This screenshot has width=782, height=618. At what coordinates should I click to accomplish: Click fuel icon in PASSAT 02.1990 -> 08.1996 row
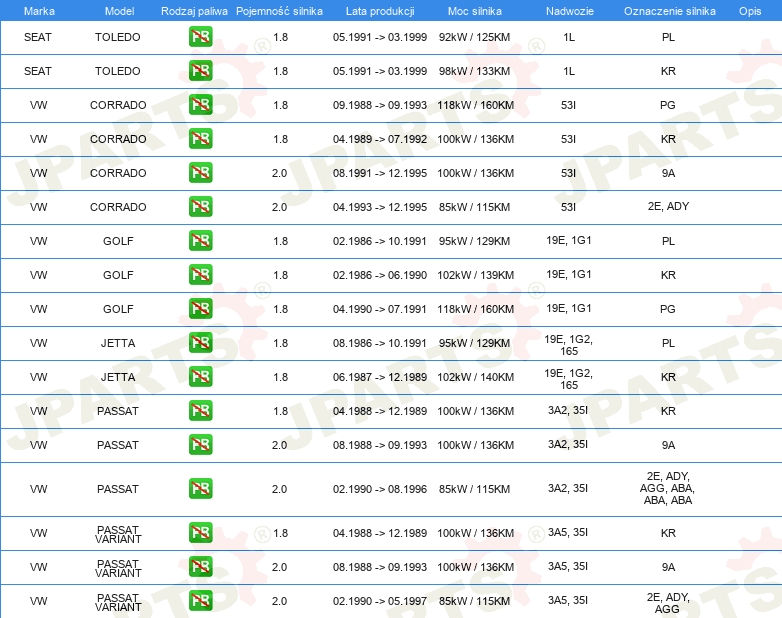(x=200, y=489)
